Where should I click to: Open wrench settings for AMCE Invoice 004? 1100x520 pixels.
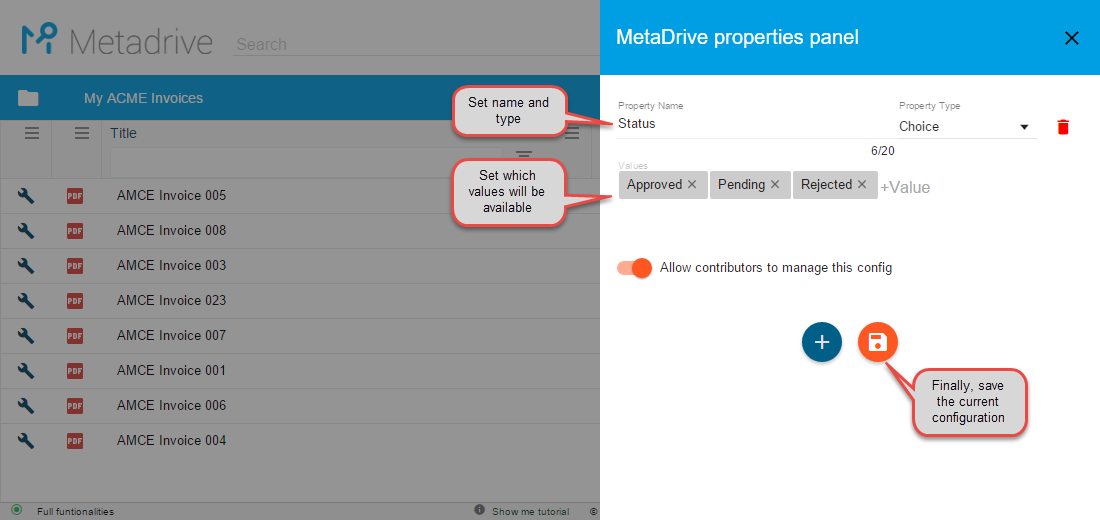pos(26,441)
